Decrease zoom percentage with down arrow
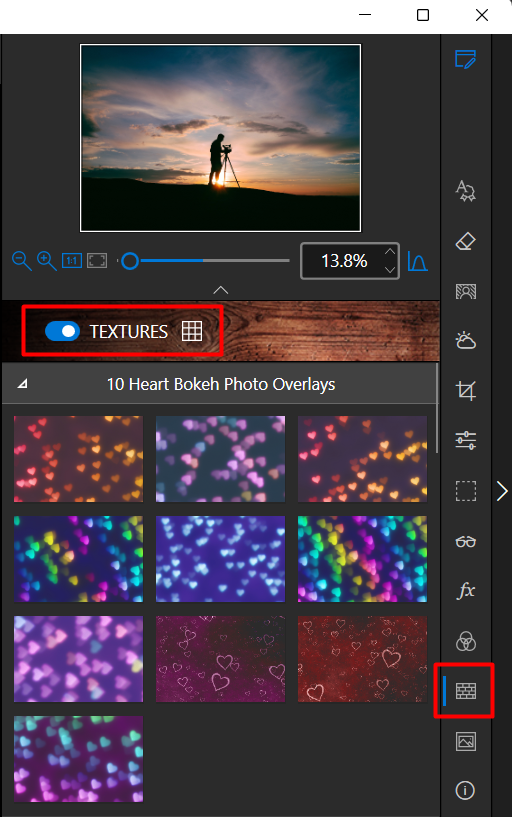Viewport: 512px width, 817px height. (390, 269)
